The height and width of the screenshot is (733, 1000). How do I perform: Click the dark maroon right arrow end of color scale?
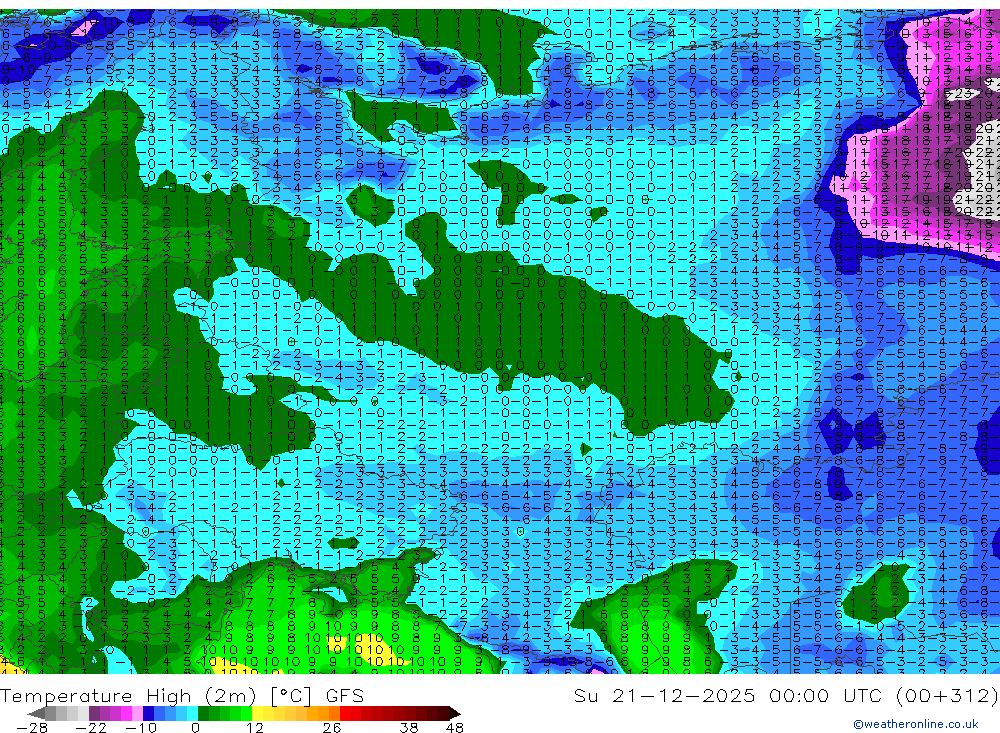[x=455, y=713]
